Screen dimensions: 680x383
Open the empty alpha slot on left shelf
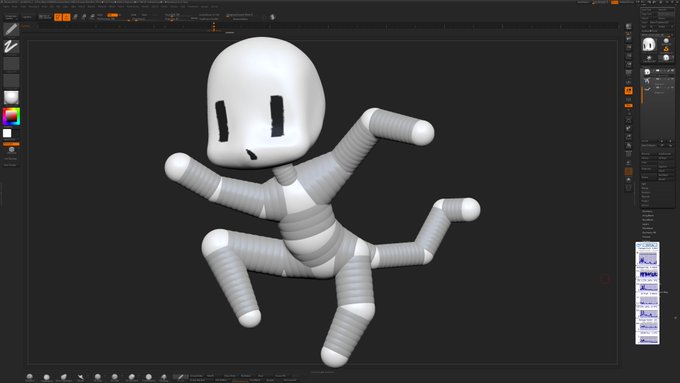[x=11, y=64]
